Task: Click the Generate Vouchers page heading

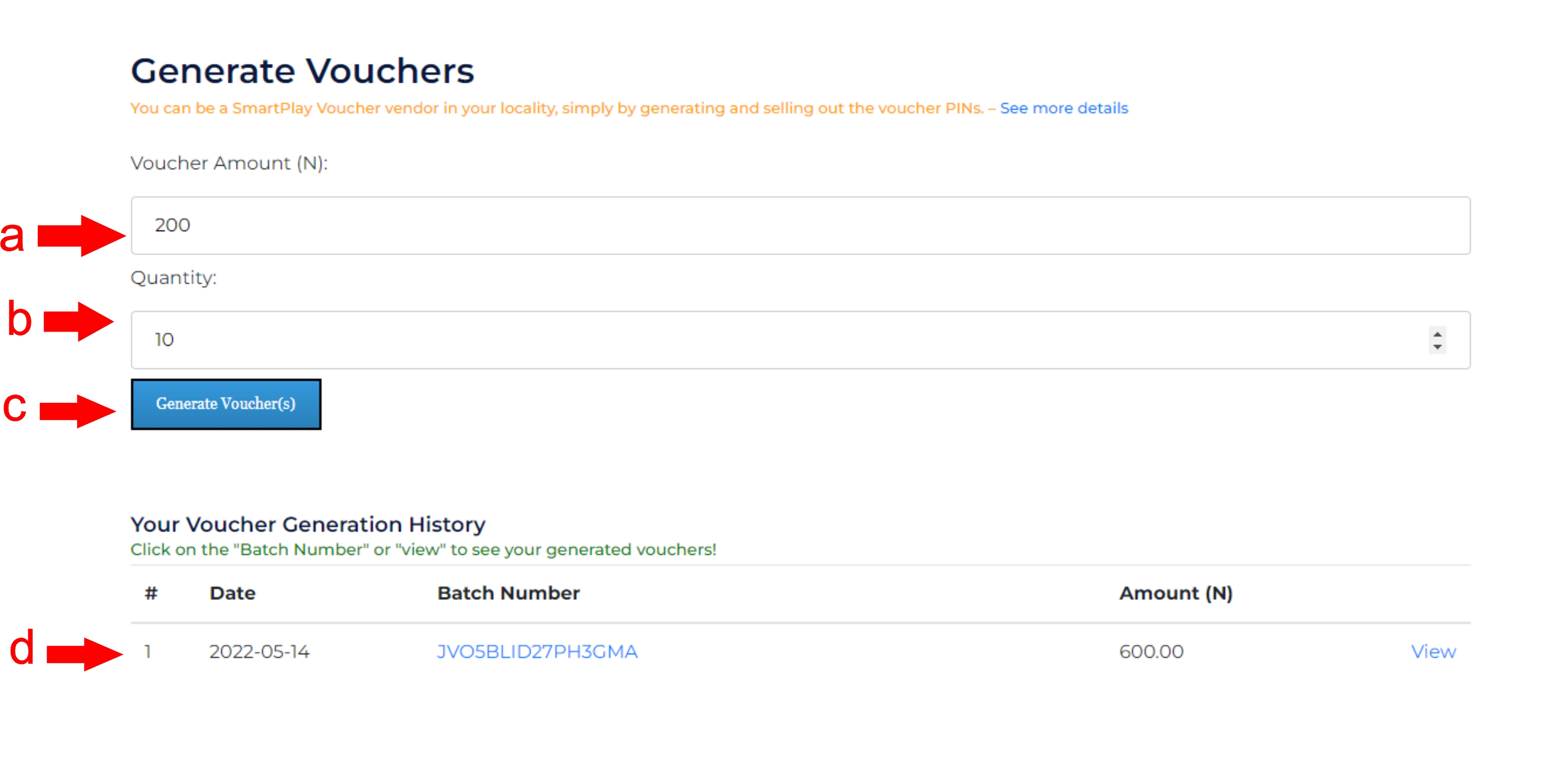Action: point(302,71)
